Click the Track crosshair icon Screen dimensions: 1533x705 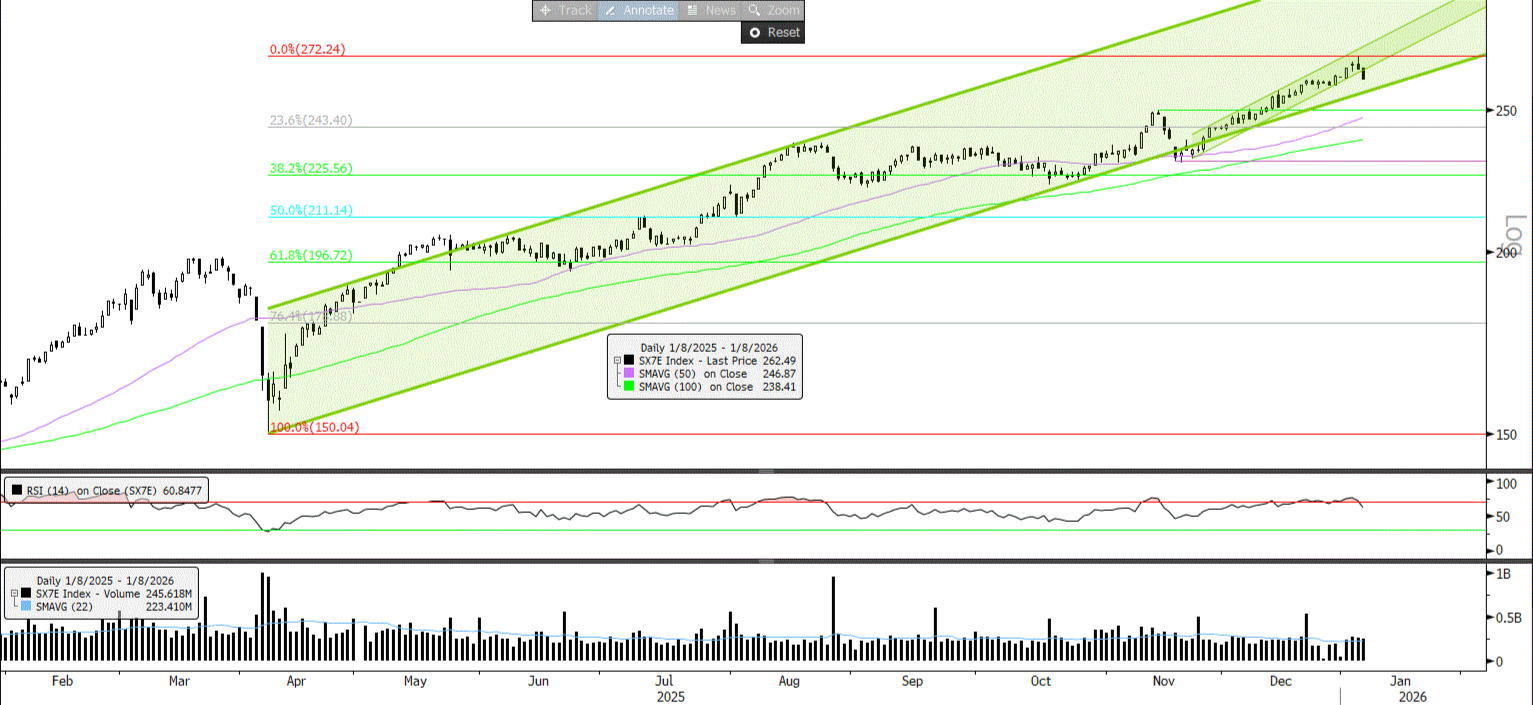coord(545,10)
